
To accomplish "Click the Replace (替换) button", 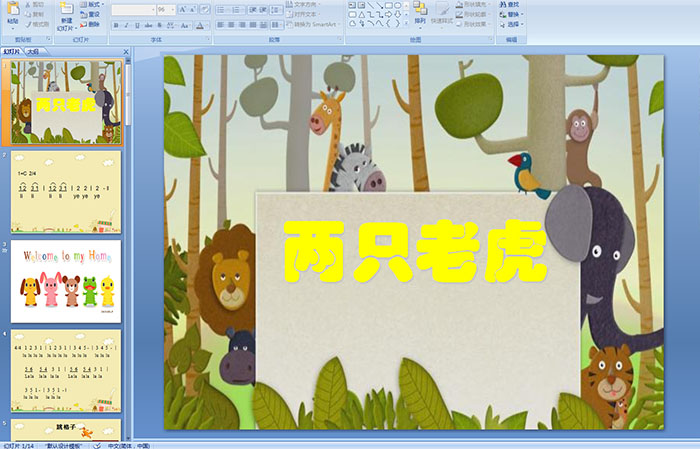I will point(512,15).
